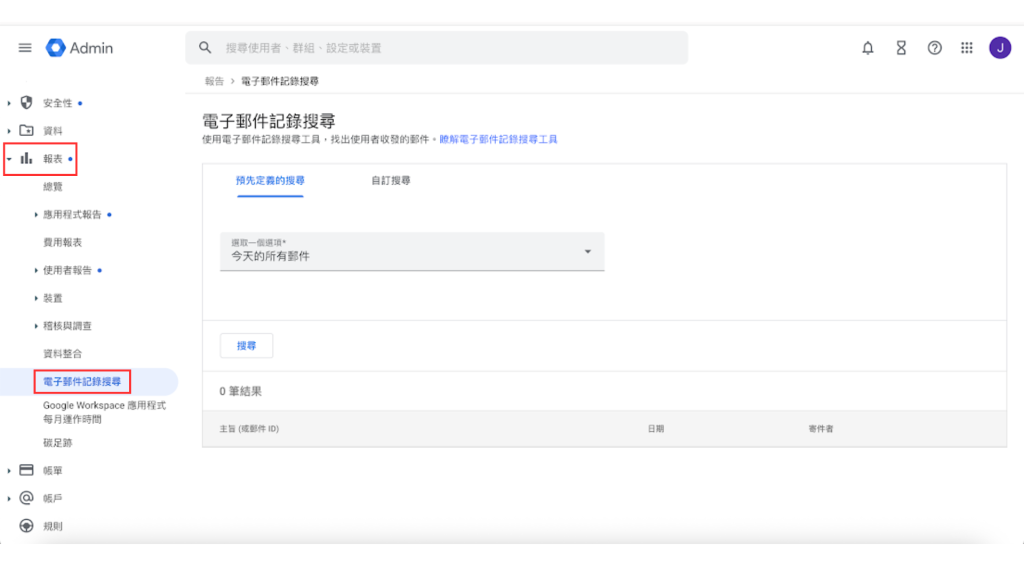Open 資料整合 in the sidebar
This screenshot has width=1024, height=576.
[x=63, y=354]
